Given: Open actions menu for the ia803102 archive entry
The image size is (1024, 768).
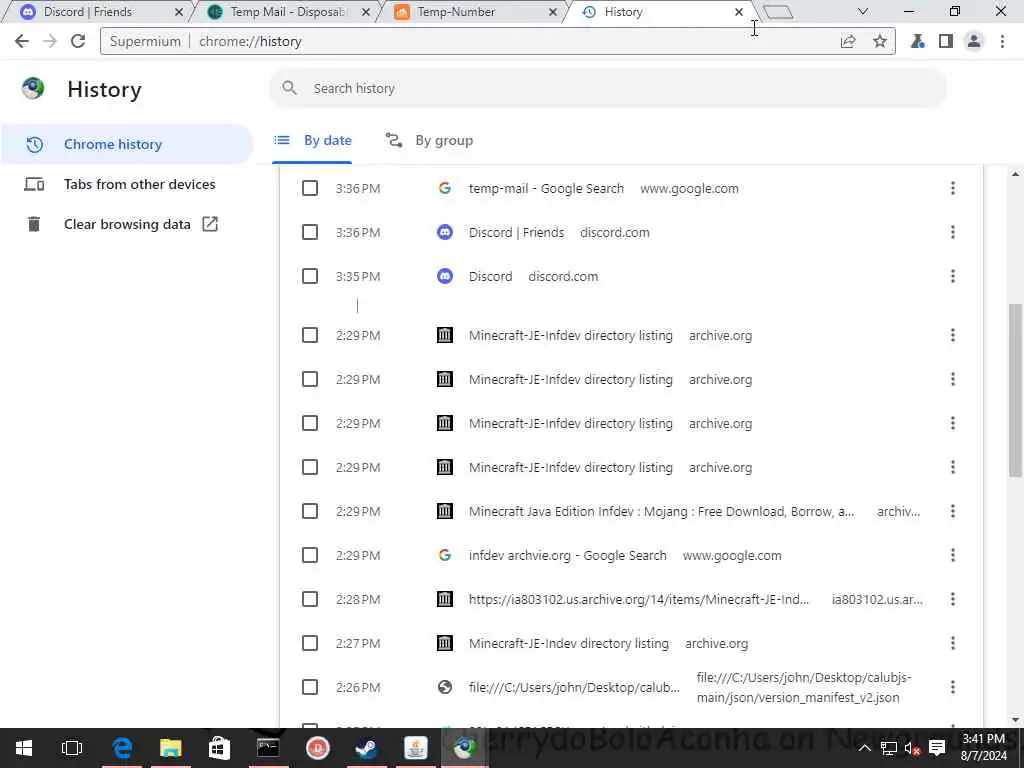Looking at the screenshot, I should [x=953, y=599].
